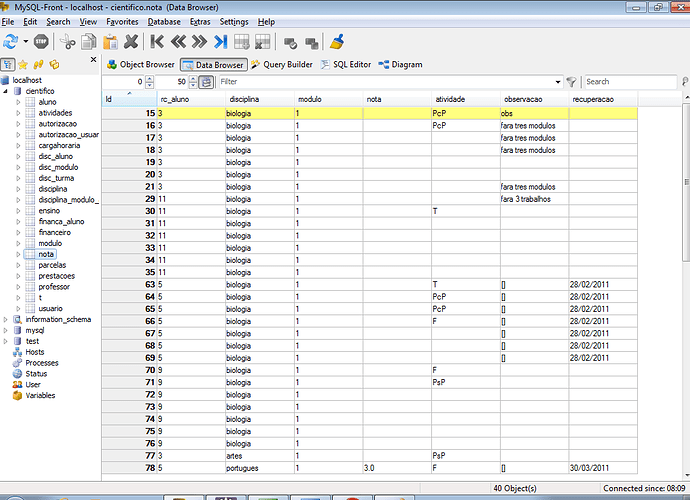Click the 'artes' cell in row 77
The height and width of the screenshot is (500, 690).
(x=260, y=456)
